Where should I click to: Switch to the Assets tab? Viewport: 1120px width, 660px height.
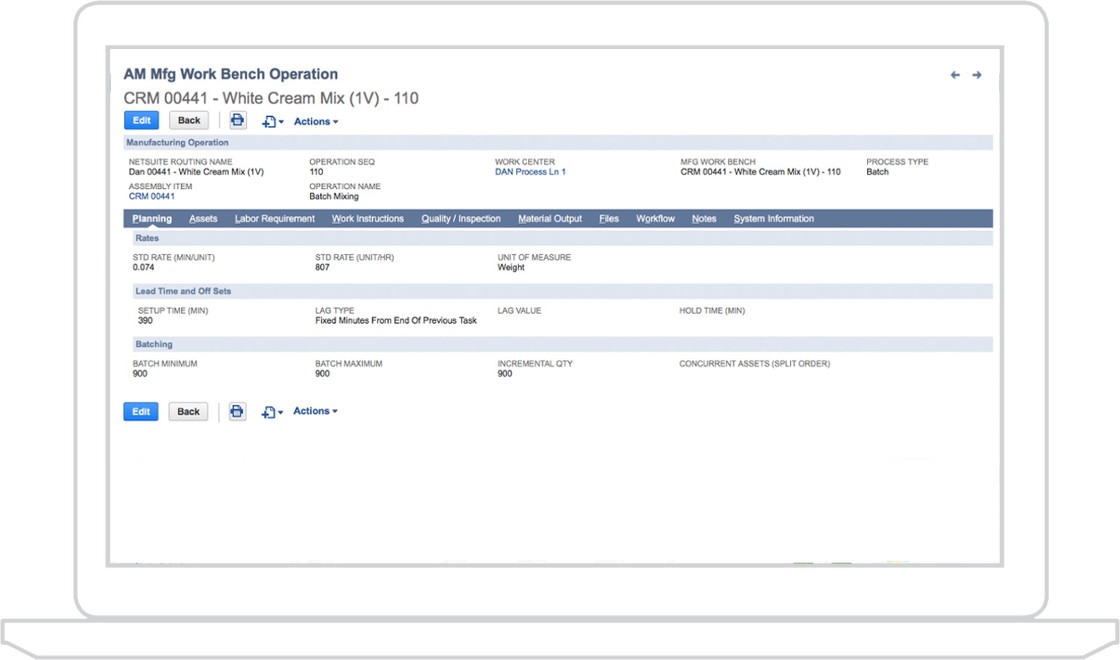[203, 219]
